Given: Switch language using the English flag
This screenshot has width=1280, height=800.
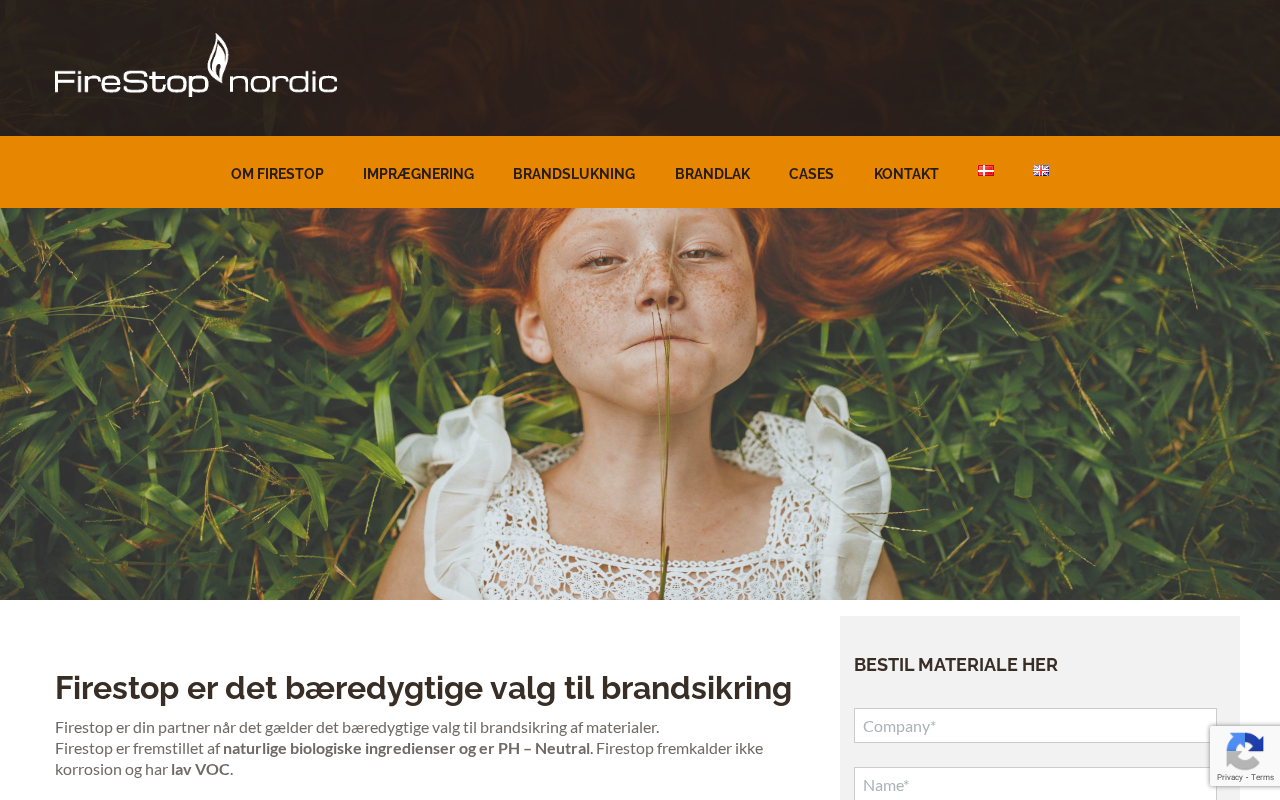Looking at the screenshot, I should pos(1041,171).
